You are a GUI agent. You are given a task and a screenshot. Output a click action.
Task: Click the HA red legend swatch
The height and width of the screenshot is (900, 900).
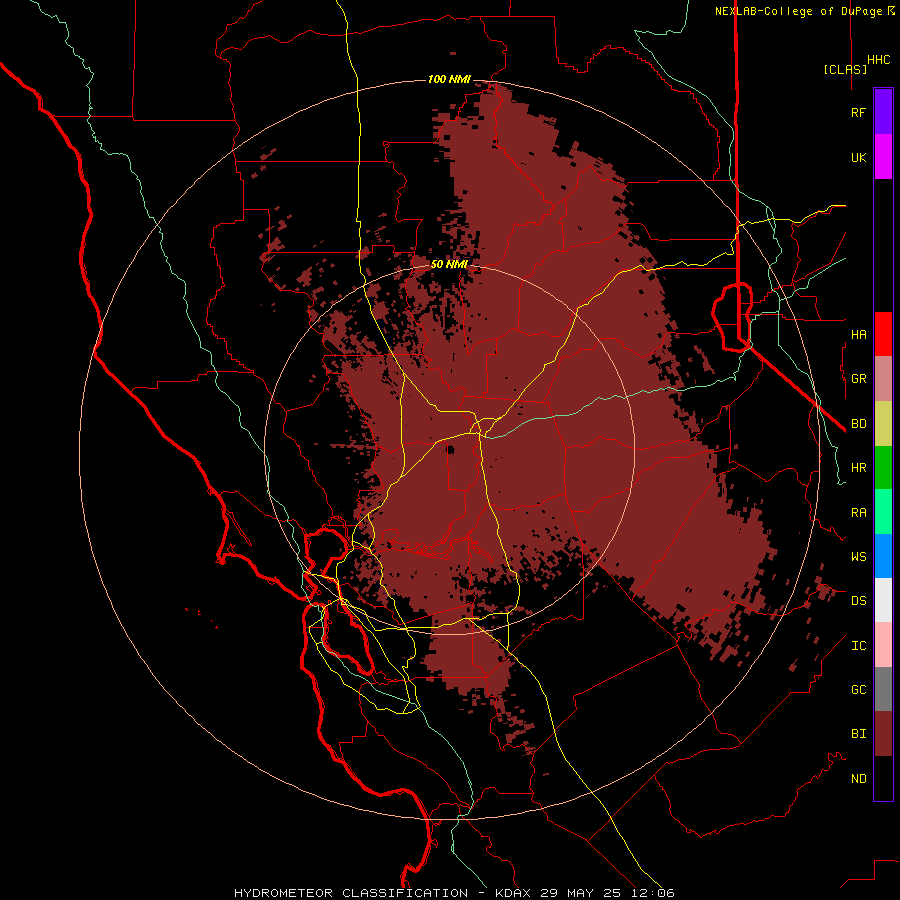coord(883,334)
